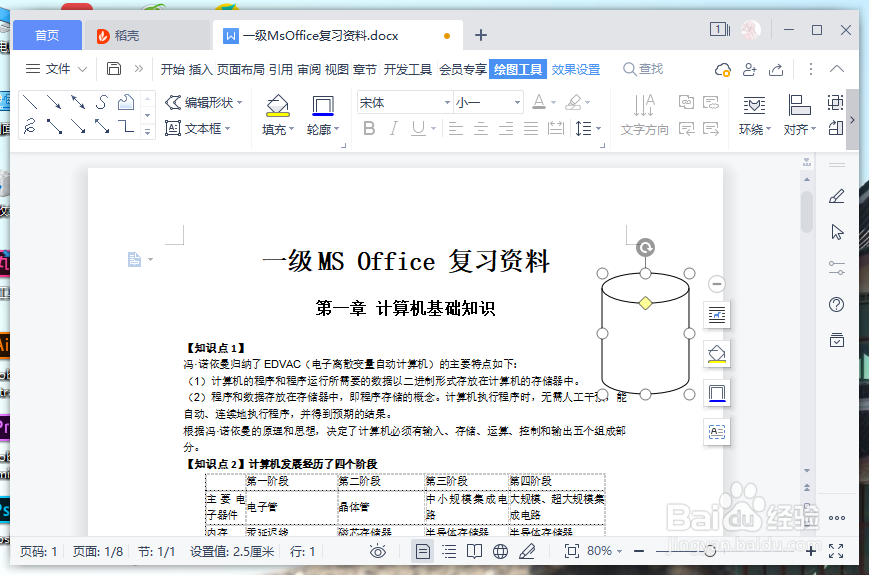Click the Outline (轮廓) shape icon
Screen dimensions: 869x575
323,105
